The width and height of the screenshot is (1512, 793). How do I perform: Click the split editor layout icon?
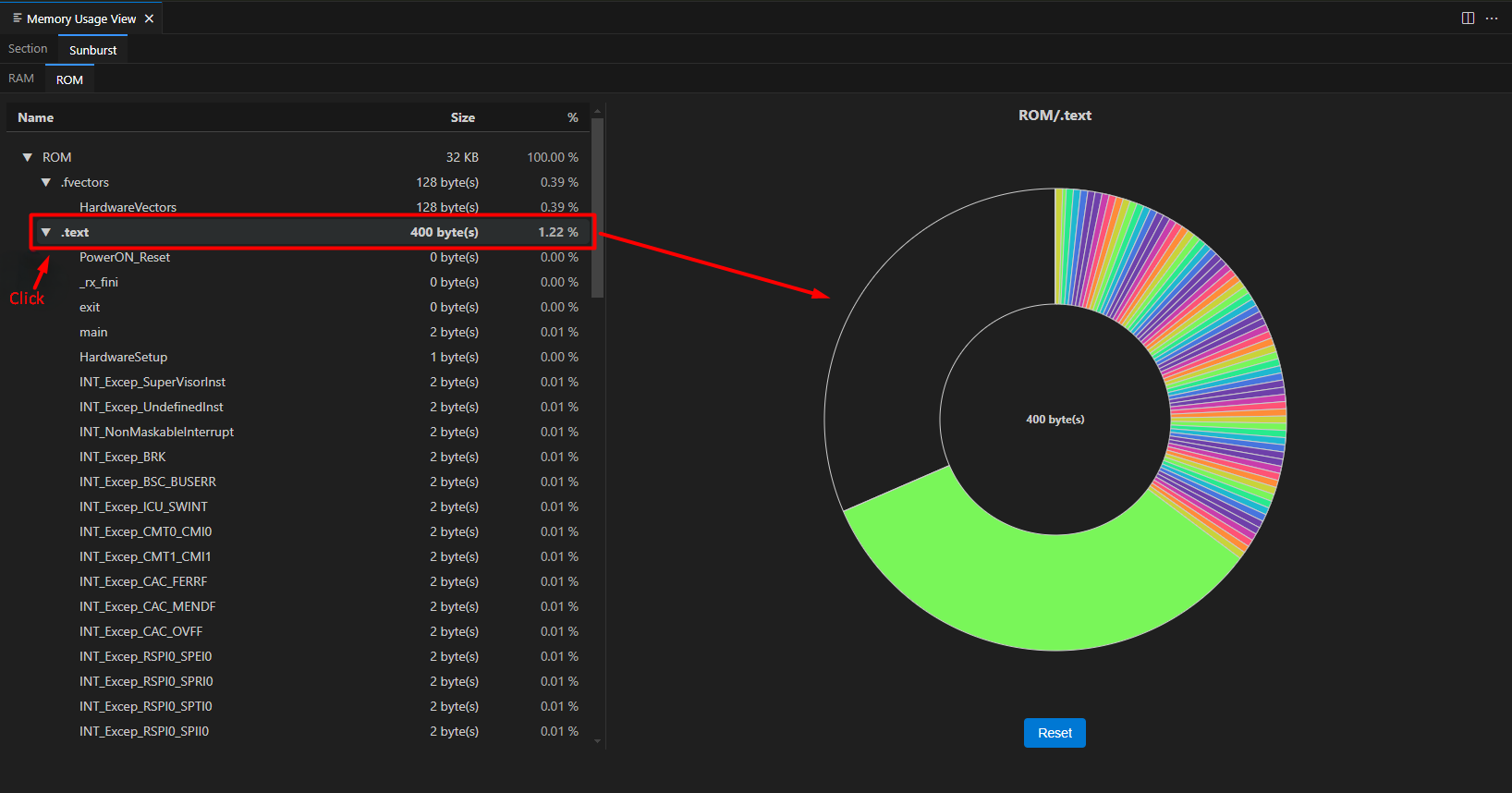[1468, 18]
